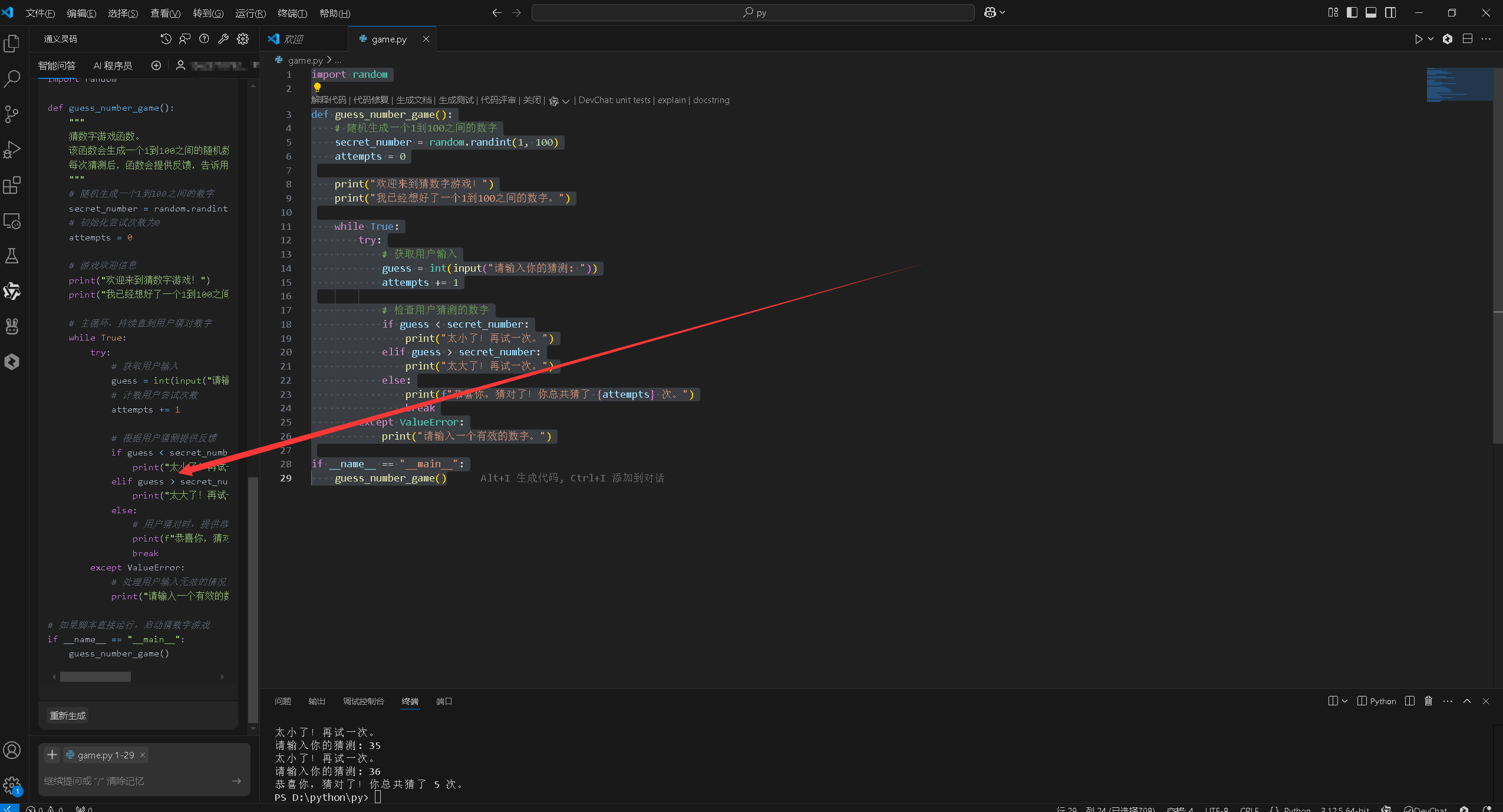Click the 生成测试 code lens
The width and height of the screenshot is (1503, 812).
click(x=456, y=100)
